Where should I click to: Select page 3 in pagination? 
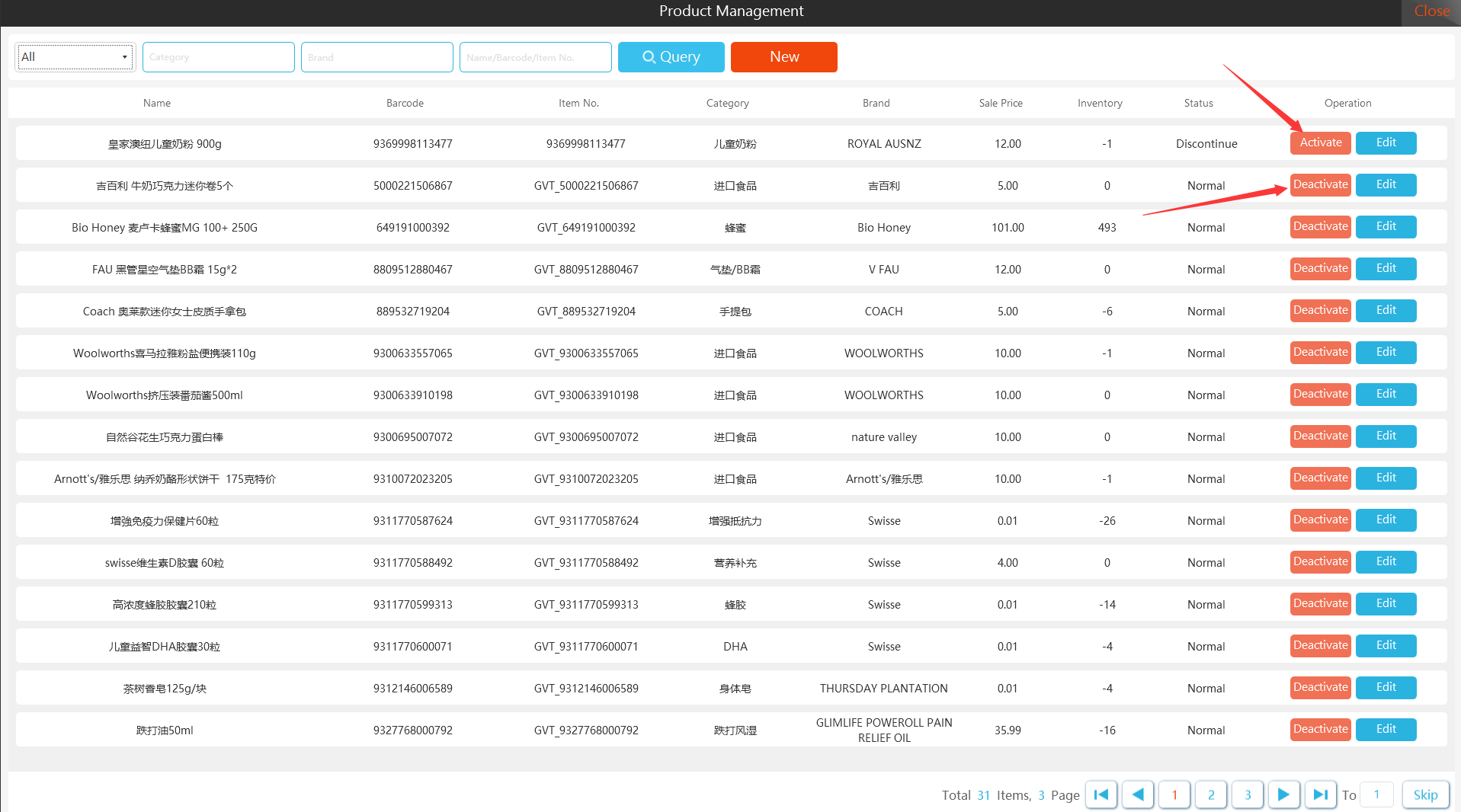coord(1247,794)
